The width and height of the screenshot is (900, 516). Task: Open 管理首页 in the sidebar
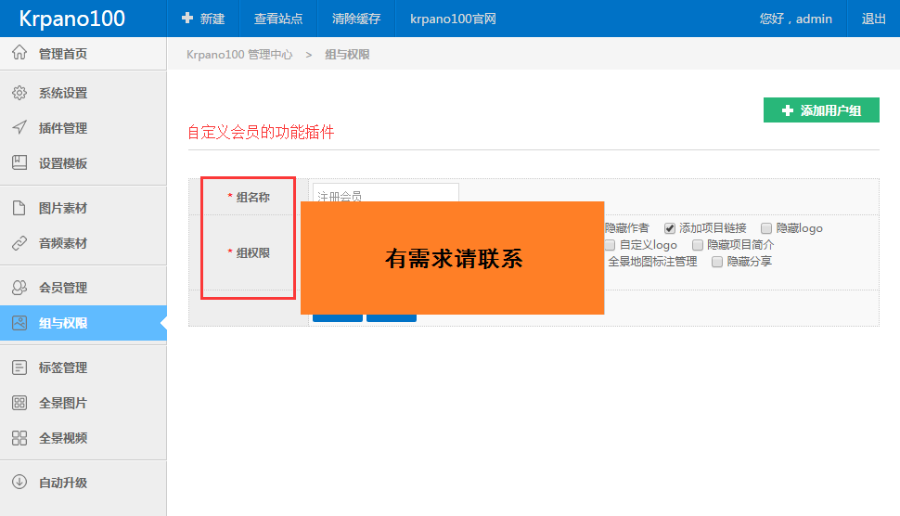tap(83, 53)
